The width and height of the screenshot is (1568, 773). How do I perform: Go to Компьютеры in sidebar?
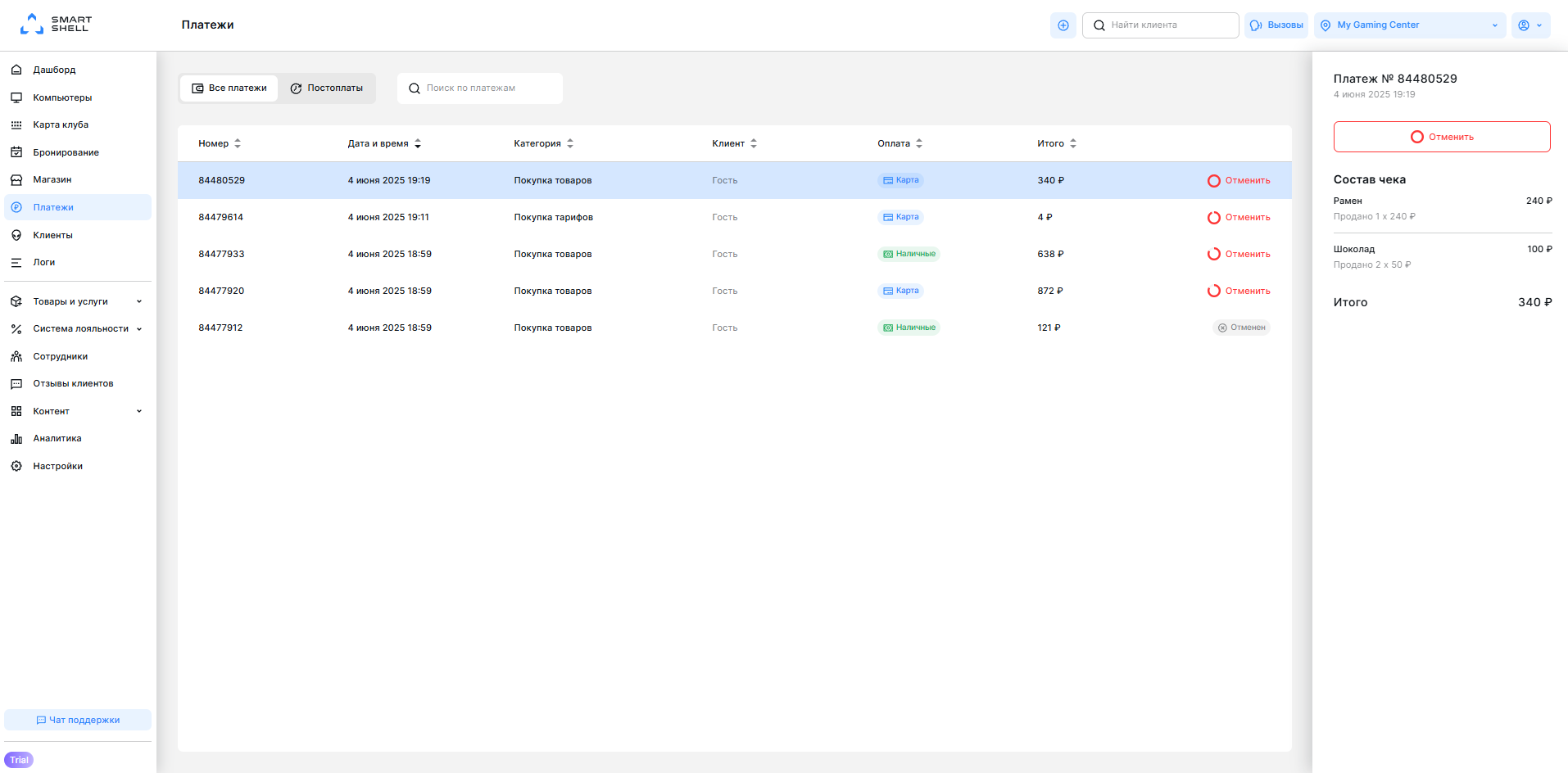click(62, 98)
